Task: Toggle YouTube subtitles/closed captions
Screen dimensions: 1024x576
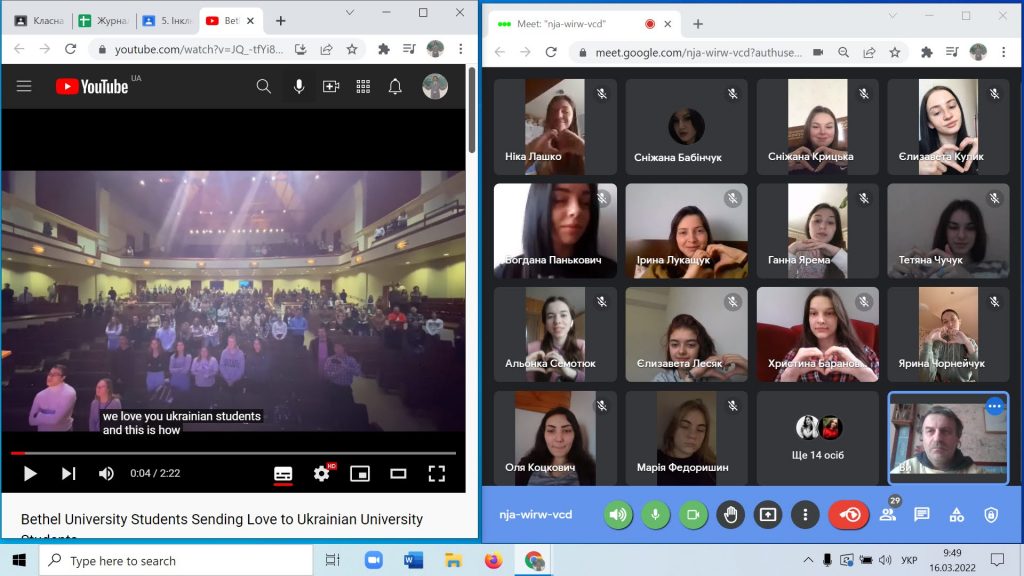Action: point(283,473)
